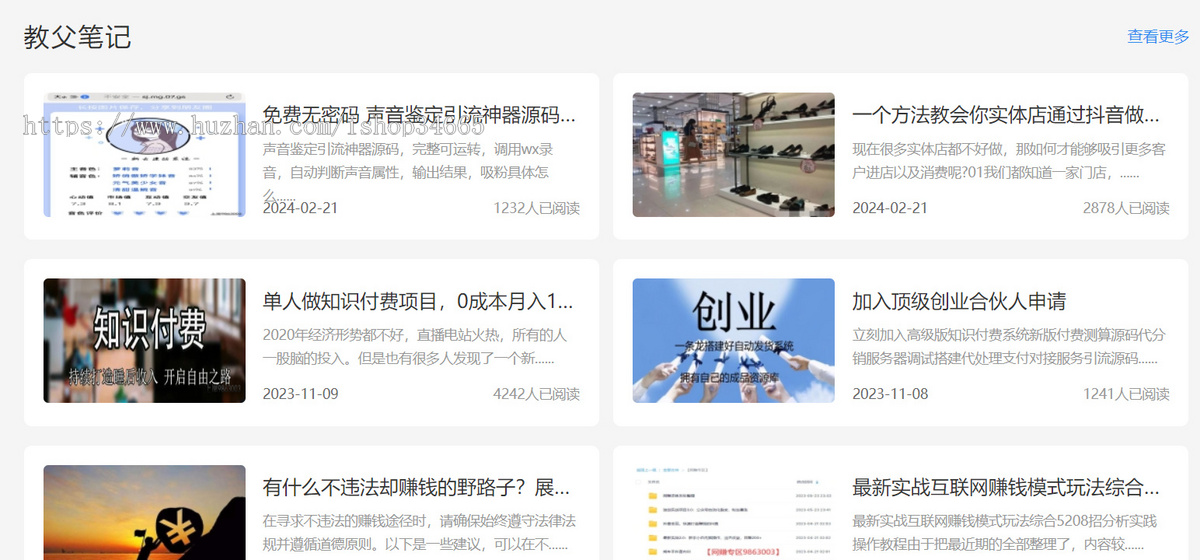The width and height of the screenshot is (1200, 560).
Task: Open article 免费无密码 声音鉴定引流神器源码
Action: 419,115
